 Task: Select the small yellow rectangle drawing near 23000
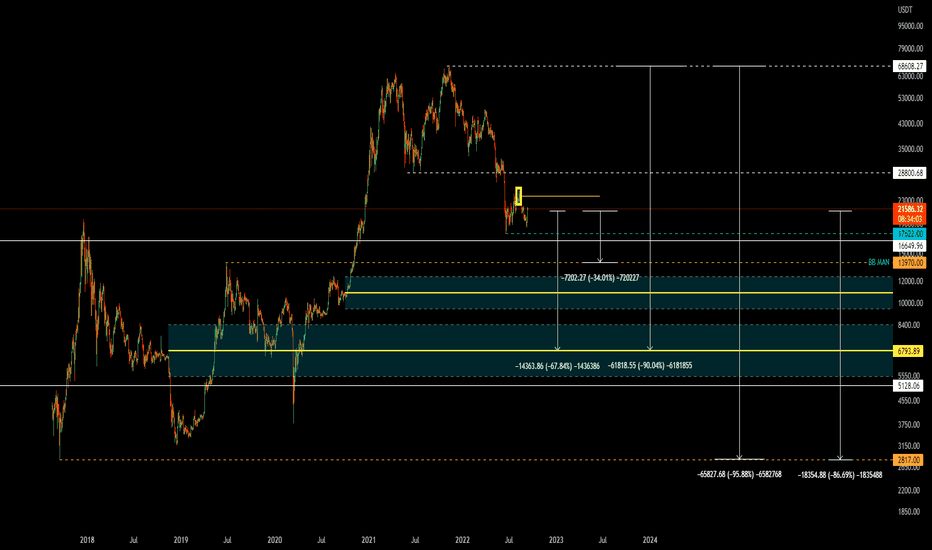click(x=518, y=196)
